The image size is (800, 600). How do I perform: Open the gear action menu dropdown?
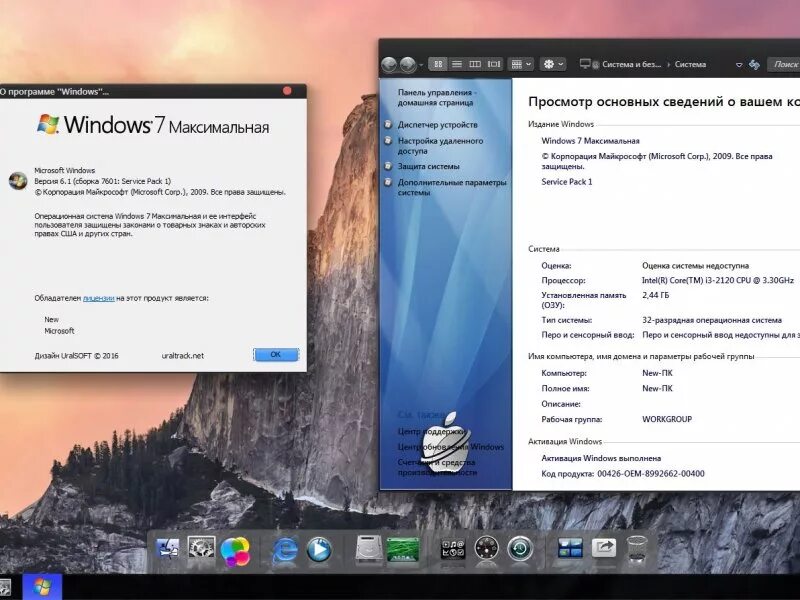coord(553,64)
